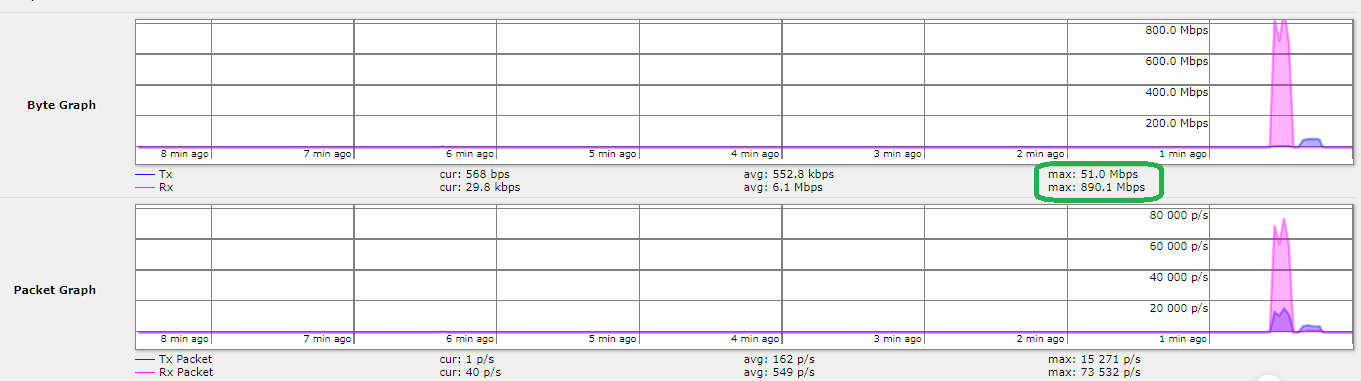
Task: Click the '8 min ago' marker in Packet Graph
Action: tap(184, 339)
